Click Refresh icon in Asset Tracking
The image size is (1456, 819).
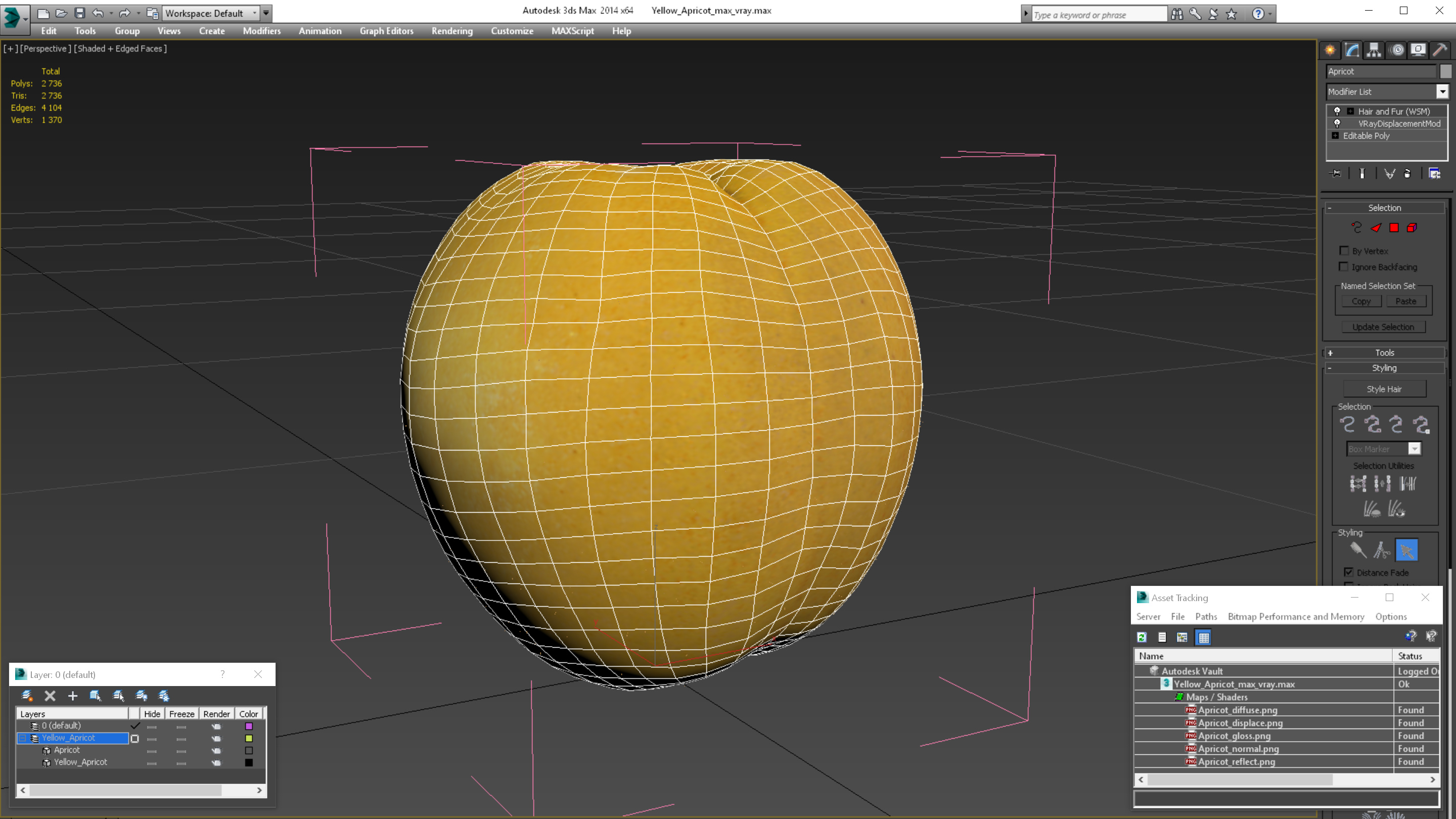point(1142,637)
